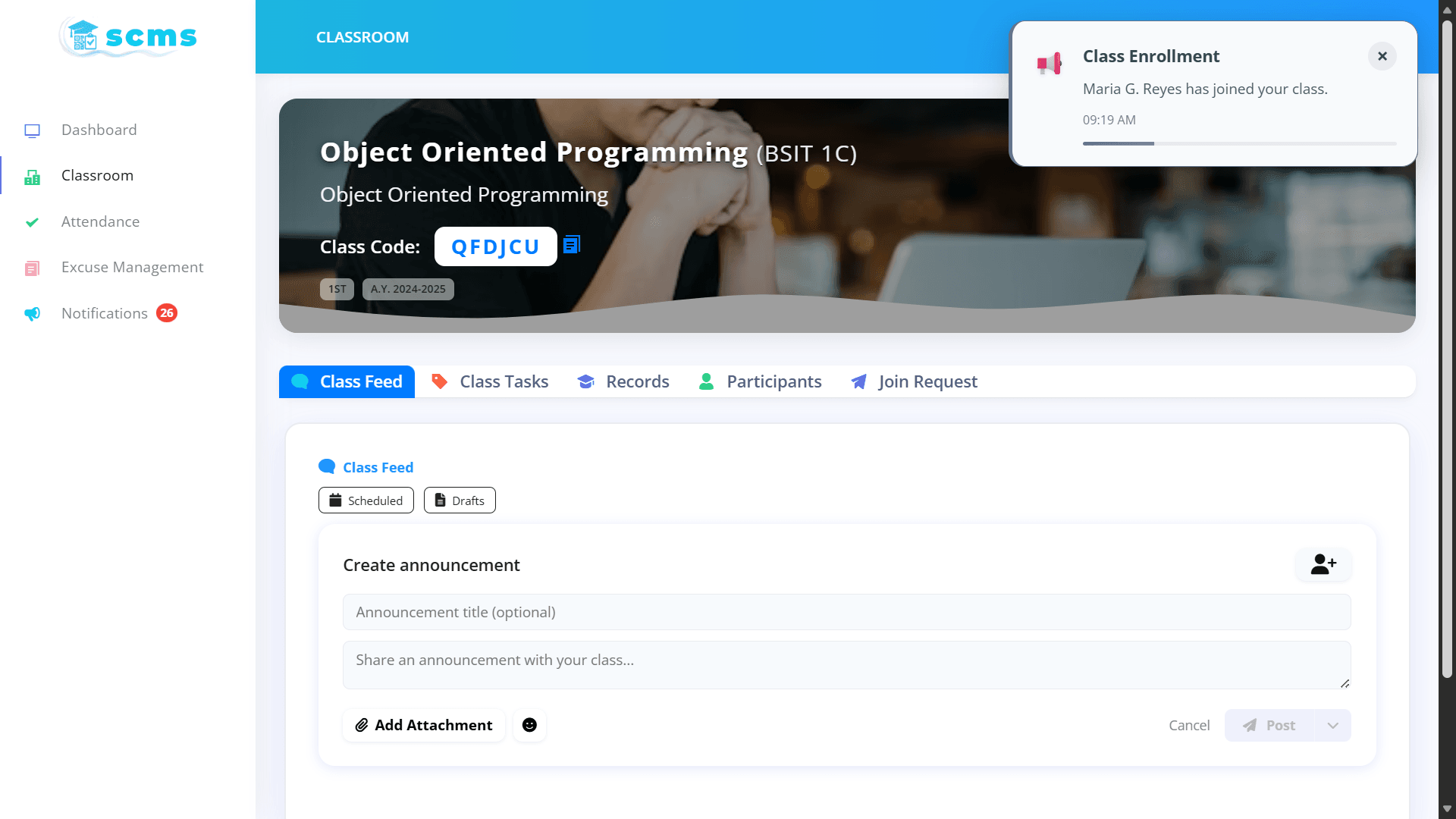This screenshot has width=1456, height=819.
Task: Open Excuse Management section
Action: [x=132, y=267]
